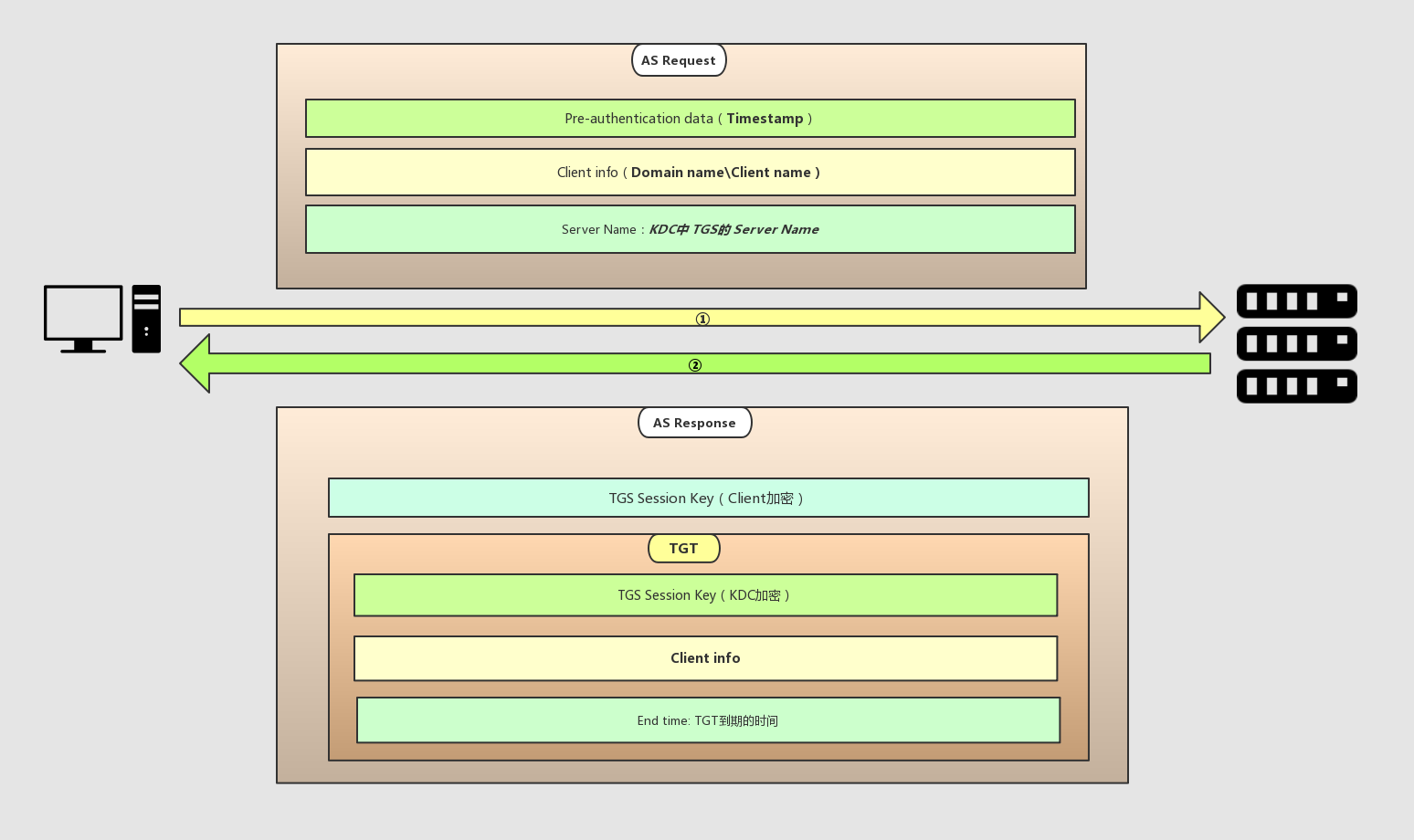
Task: Select the top server rack unit
Action: (x=1296, y=301)
